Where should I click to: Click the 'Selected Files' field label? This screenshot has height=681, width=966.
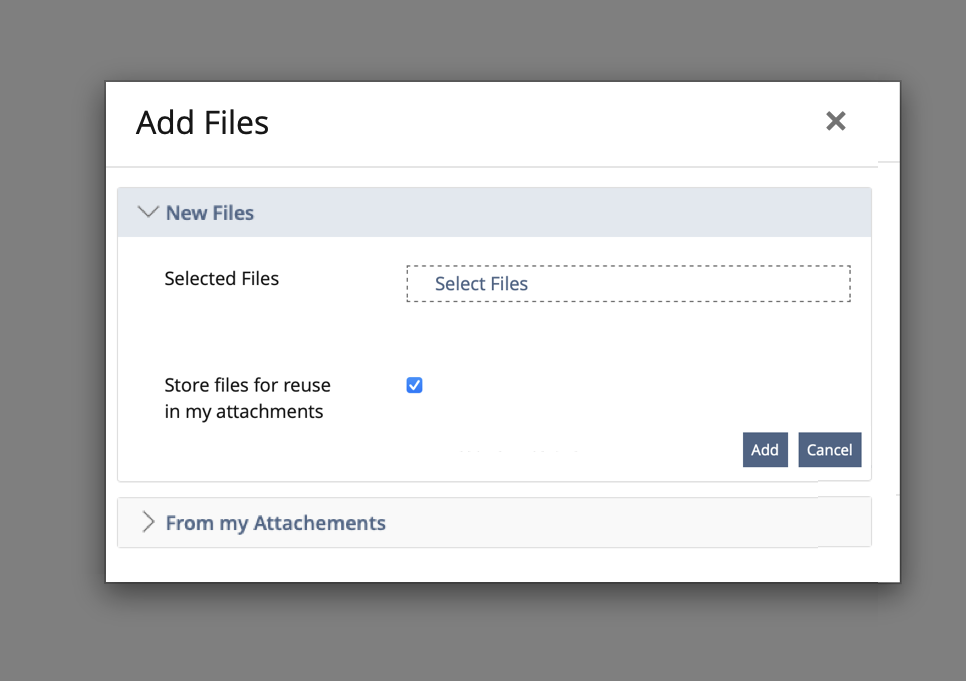click(221, 279)
